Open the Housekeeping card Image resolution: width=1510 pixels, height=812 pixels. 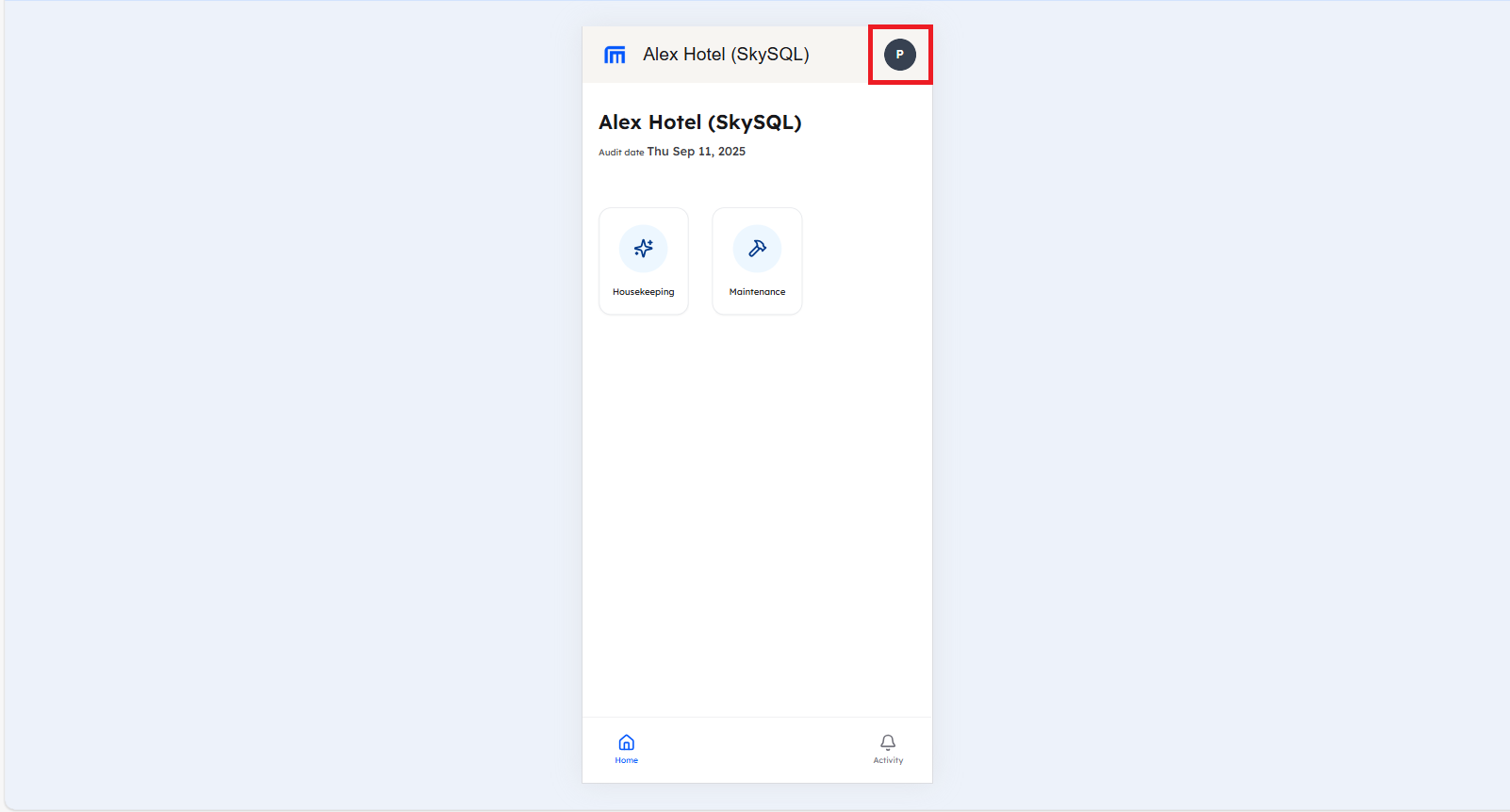[x=644, y=262]
